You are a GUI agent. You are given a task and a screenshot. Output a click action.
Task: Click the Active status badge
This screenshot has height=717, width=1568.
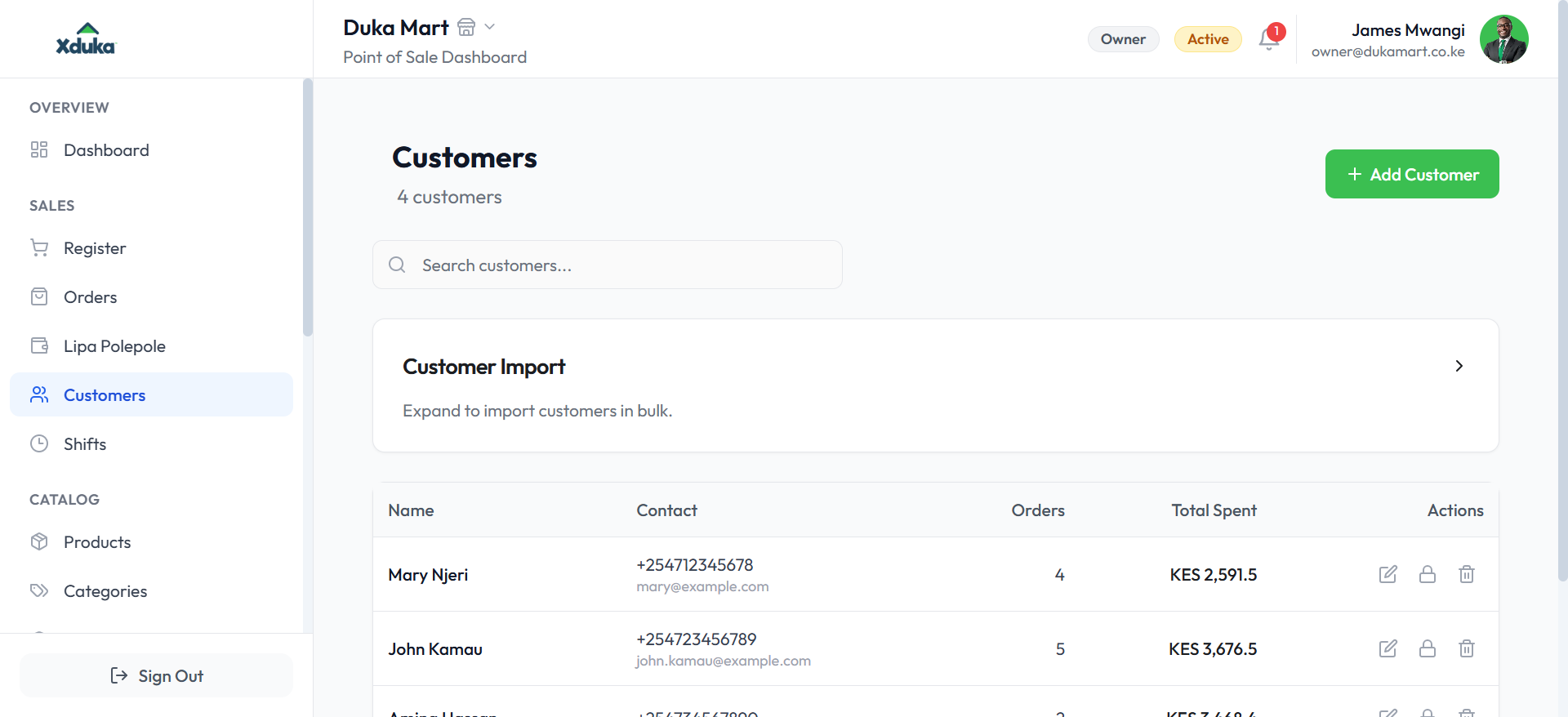pos(1208,39)
